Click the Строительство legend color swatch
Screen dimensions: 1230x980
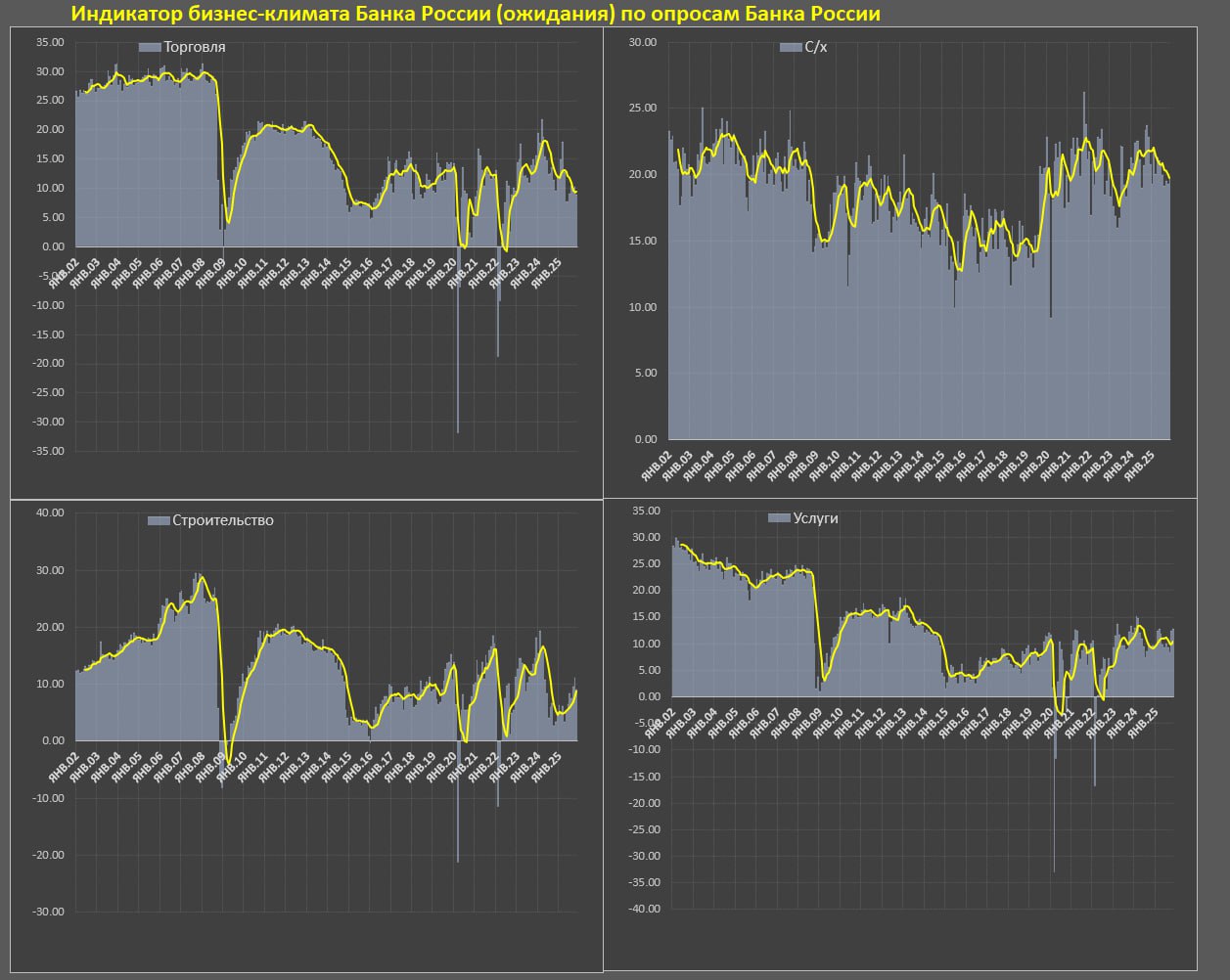pos(158,520)
